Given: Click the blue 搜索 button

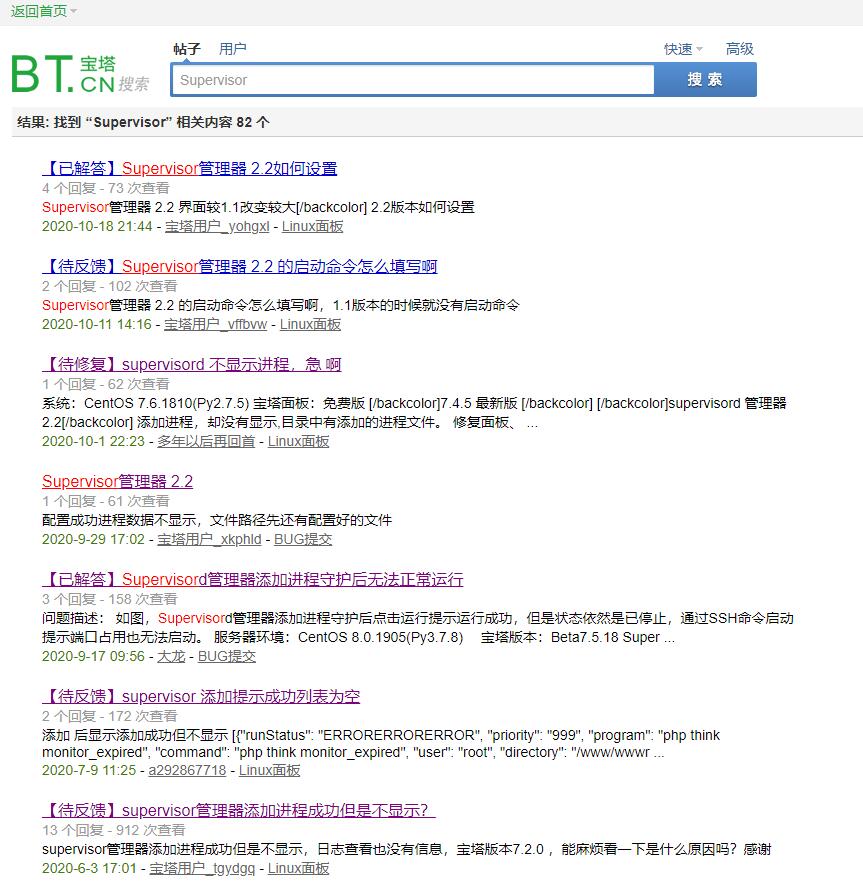Looking at the screenshot, I should pyautogui.click(x=705, y=80).
